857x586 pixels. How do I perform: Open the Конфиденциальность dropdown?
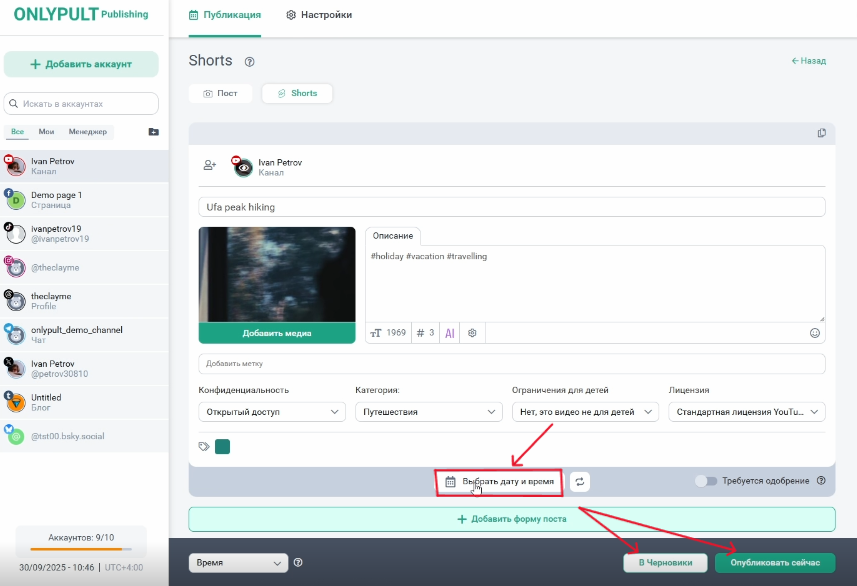click(x=272, y=412)
